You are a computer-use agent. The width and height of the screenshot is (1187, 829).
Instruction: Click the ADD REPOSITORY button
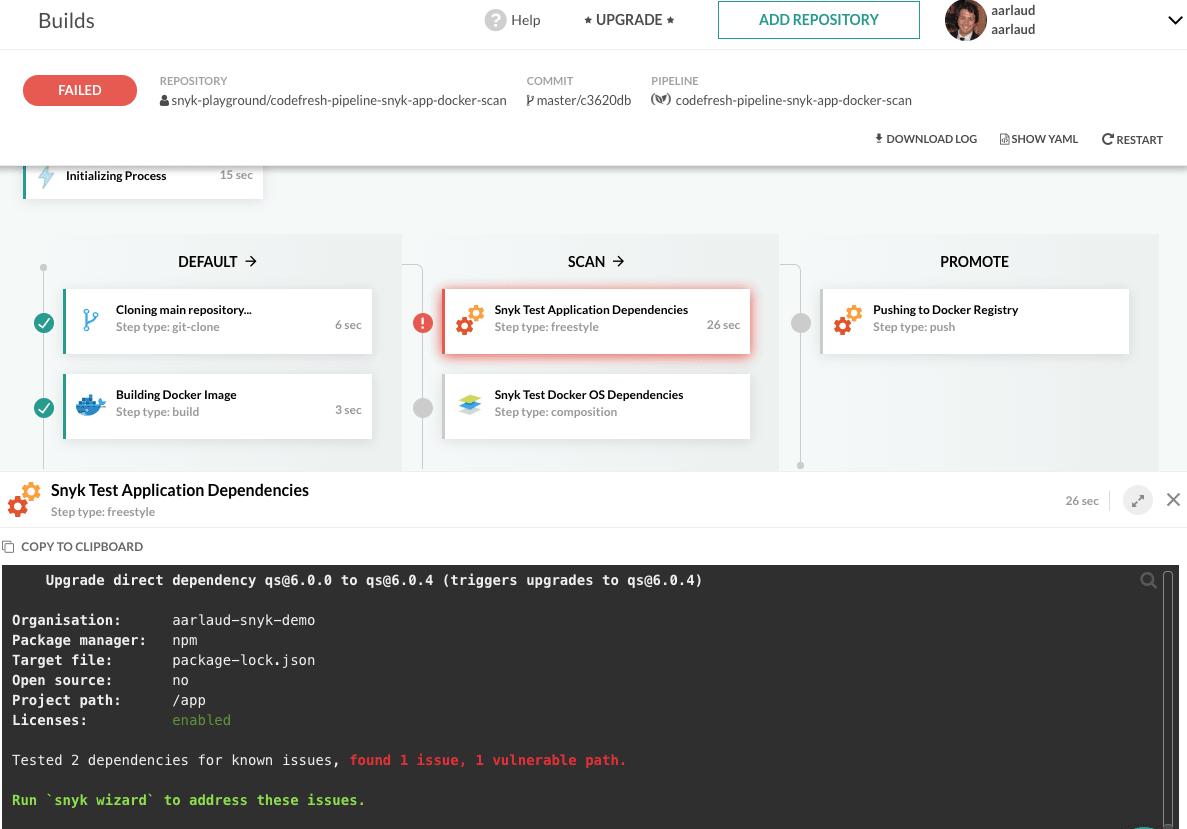[818, 20]
